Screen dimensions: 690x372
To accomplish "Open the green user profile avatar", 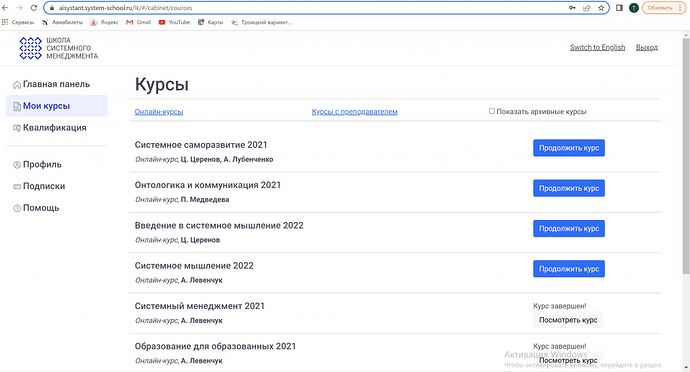I will [x=633, y=8].
